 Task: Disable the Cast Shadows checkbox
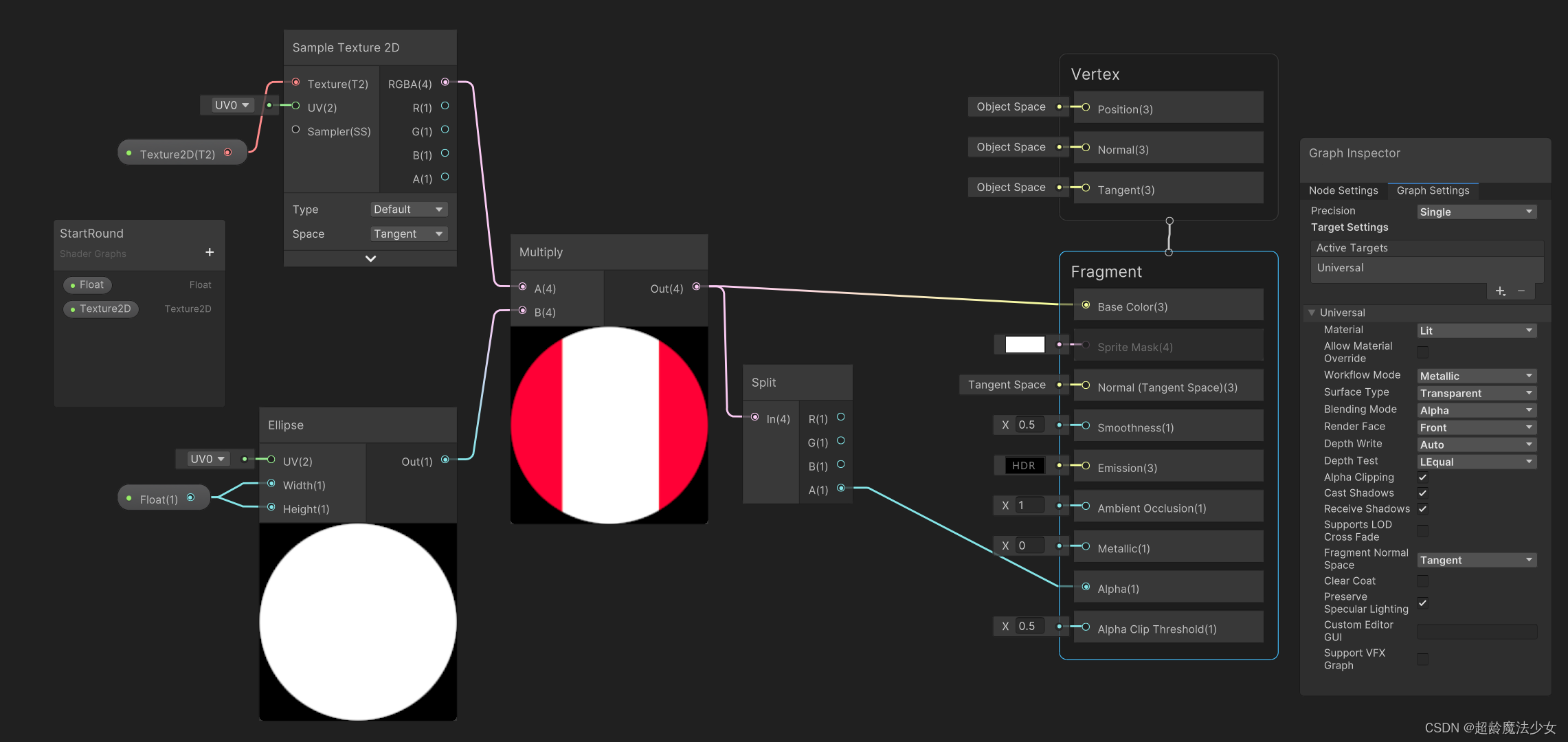point(1422,493)
